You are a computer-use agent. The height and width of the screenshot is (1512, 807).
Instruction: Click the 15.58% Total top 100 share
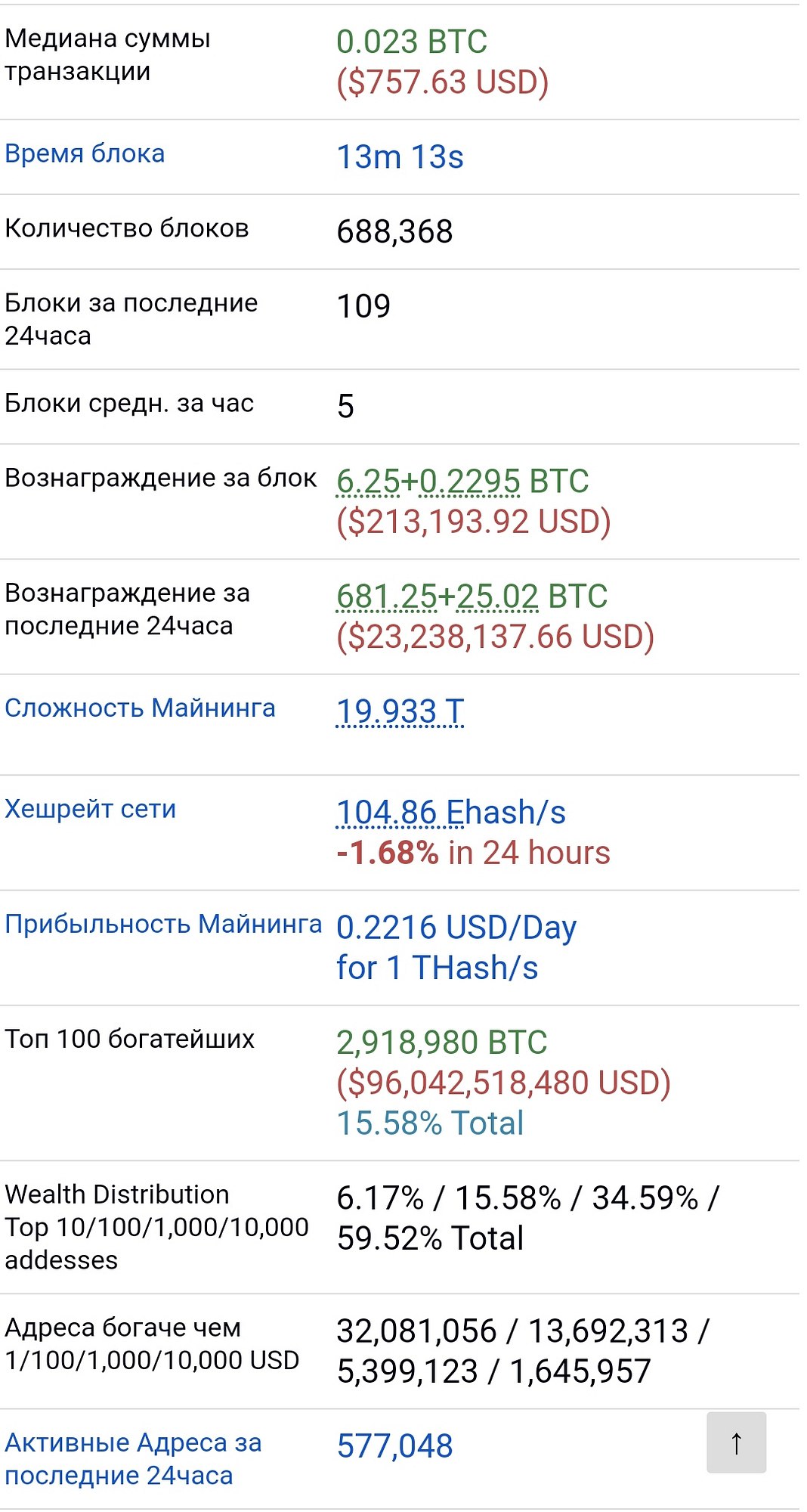click(430, 1123)
